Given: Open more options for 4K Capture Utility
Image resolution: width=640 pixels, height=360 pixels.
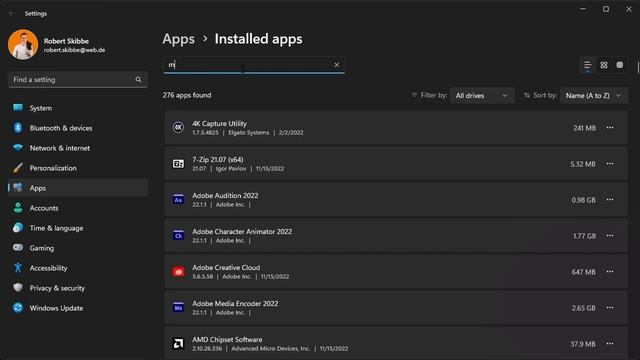Looking at the screenshot, I should pyautogui.click(x=610, y=128).
